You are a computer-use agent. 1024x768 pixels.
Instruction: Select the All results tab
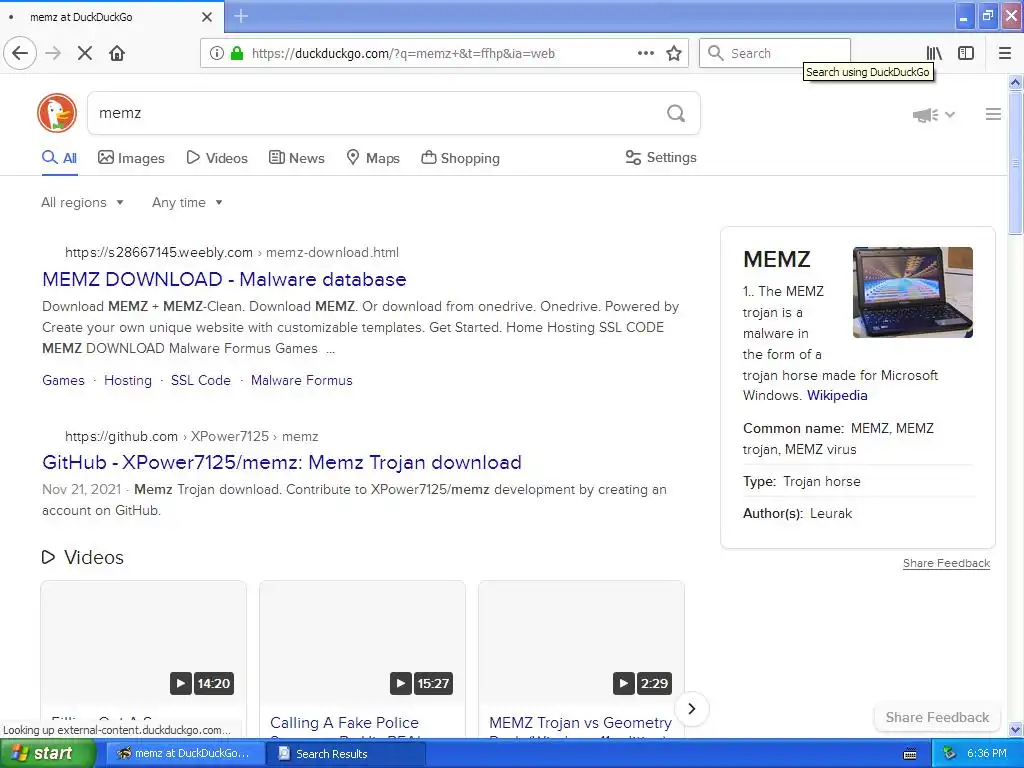pyautogui.click(x=59, y=158)
